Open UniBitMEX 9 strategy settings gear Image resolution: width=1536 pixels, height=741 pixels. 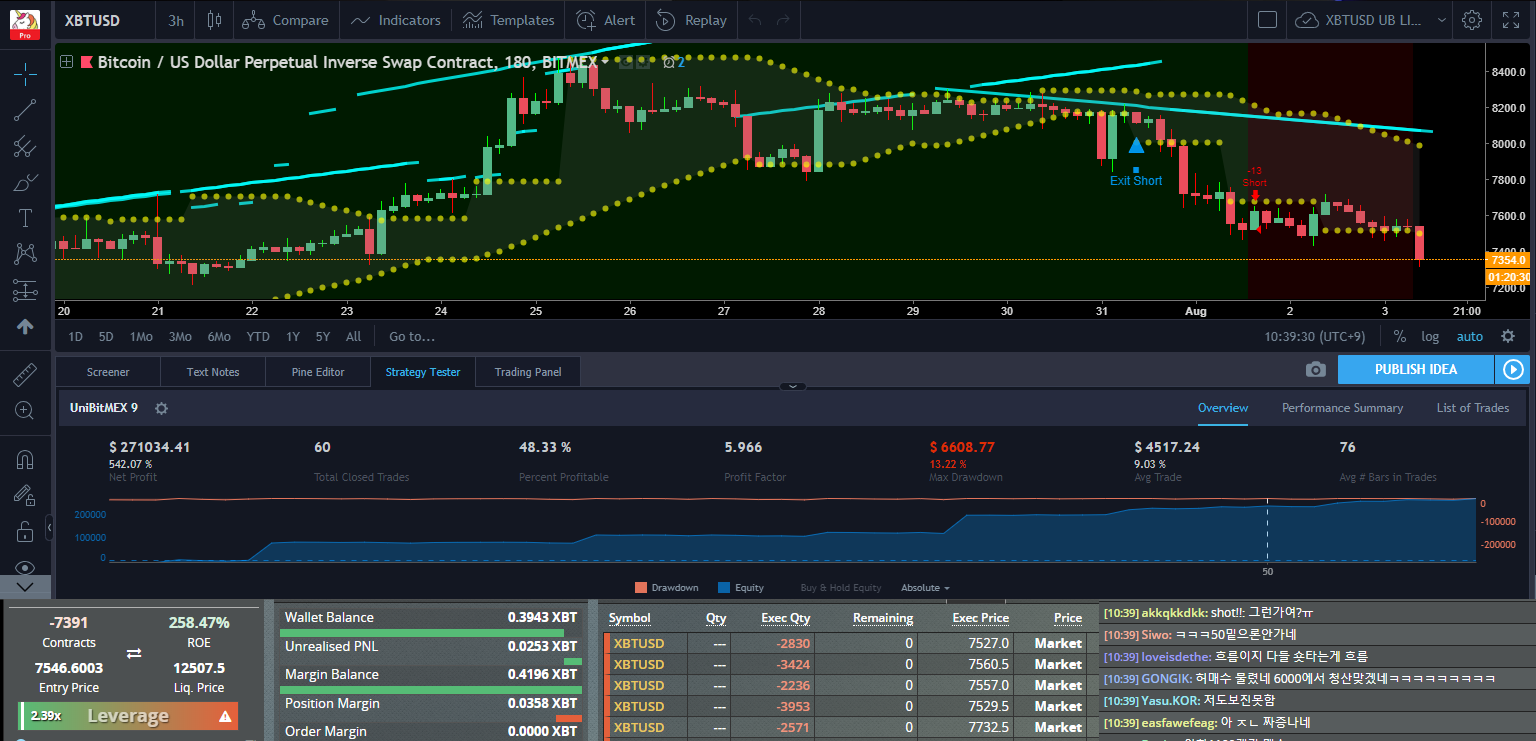[x=161, y=408]
